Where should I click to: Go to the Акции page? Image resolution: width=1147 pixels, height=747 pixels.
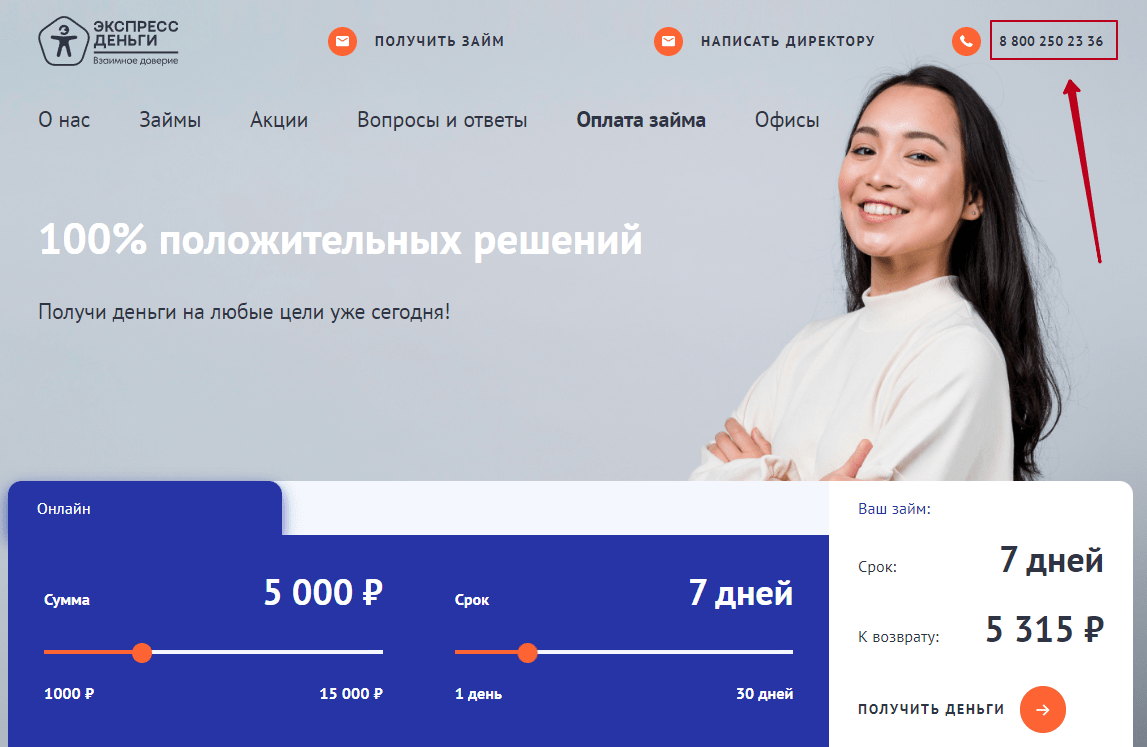[x=279, y=120]
